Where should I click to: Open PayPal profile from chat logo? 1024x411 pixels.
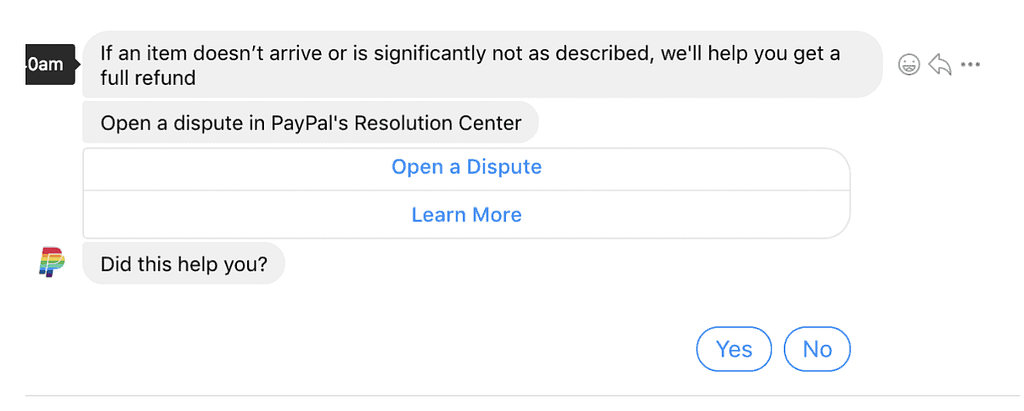[52, 263]
